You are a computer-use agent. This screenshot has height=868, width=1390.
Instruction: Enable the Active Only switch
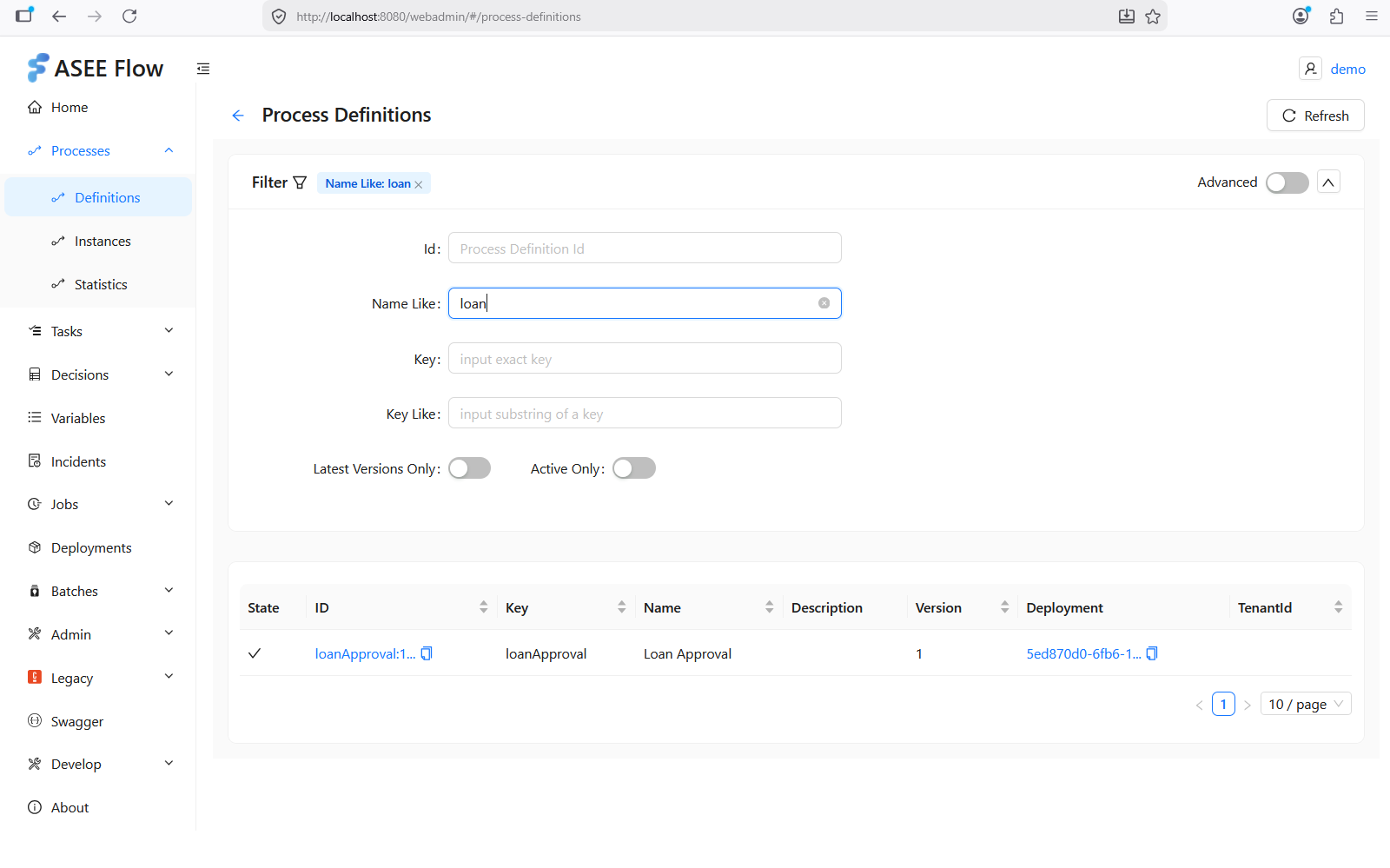[x=634, y=468]
